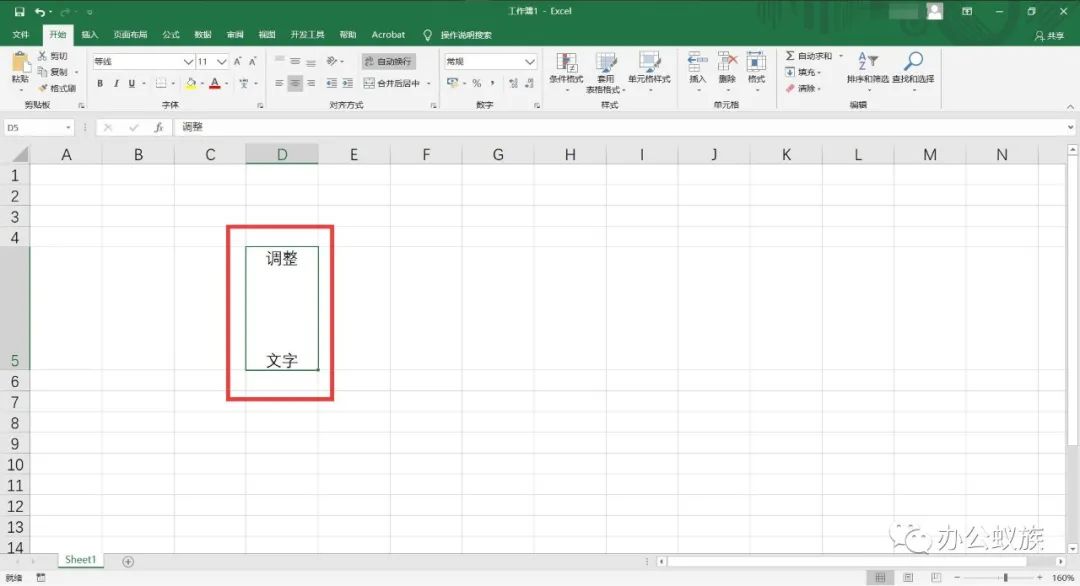Apply comma style number format
1080x586 pixels.
(492, 83)
